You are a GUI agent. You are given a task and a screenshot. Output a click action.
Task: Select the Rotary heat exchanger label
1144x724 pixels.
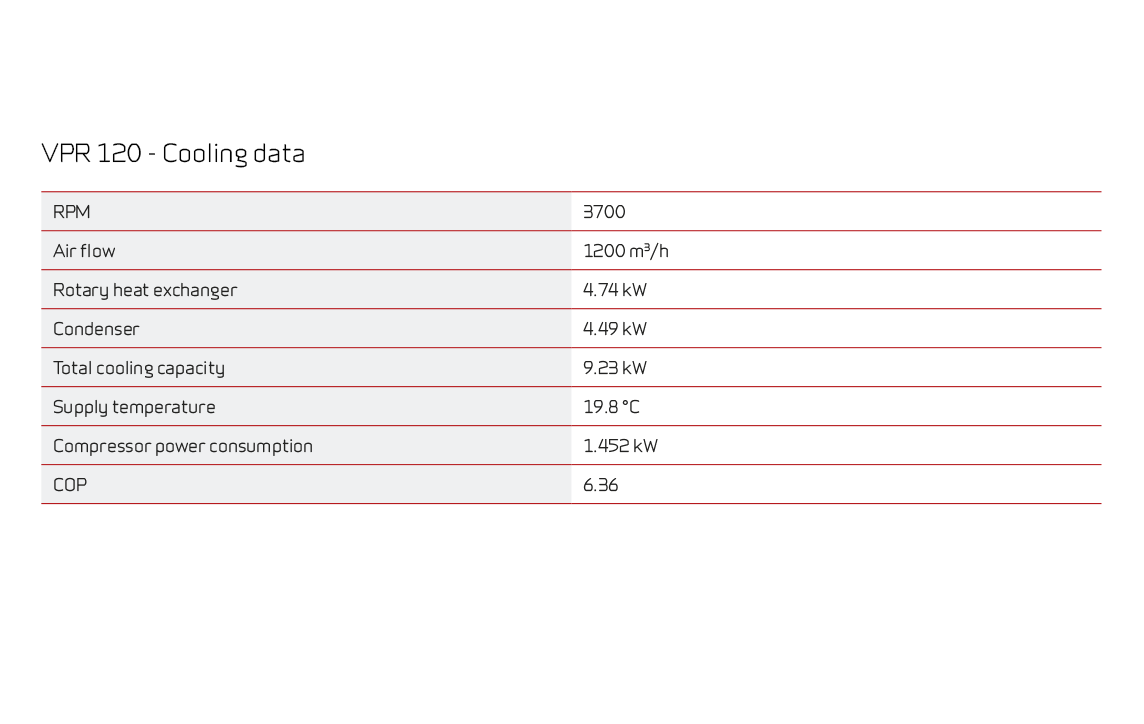point(145,290)
